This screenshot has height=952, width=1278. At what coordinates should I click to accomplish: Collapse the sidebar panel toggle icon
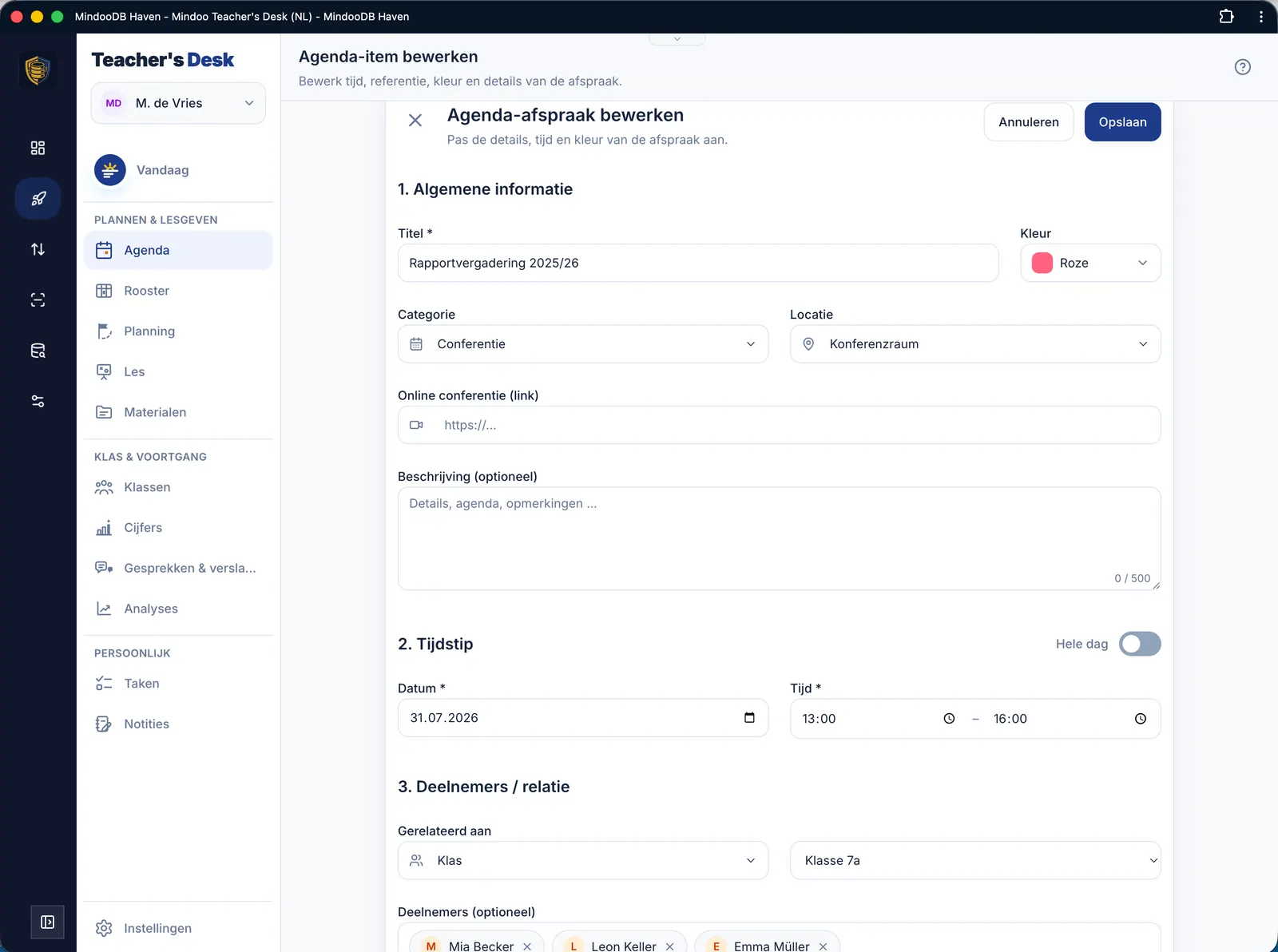tap(47, 922)
